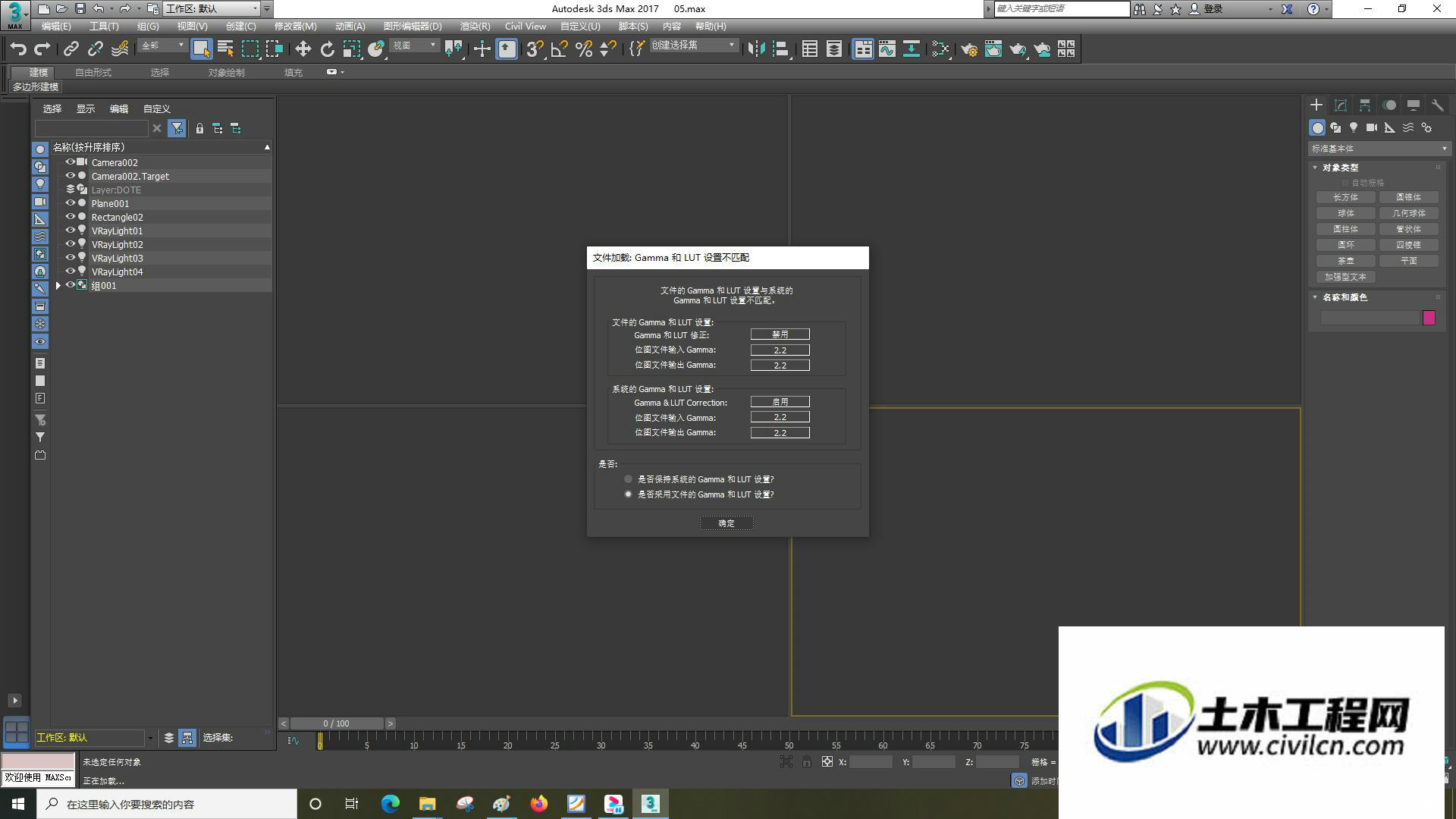
Task: Click the Windows taskbar search box
Action: tap(168, 804)
